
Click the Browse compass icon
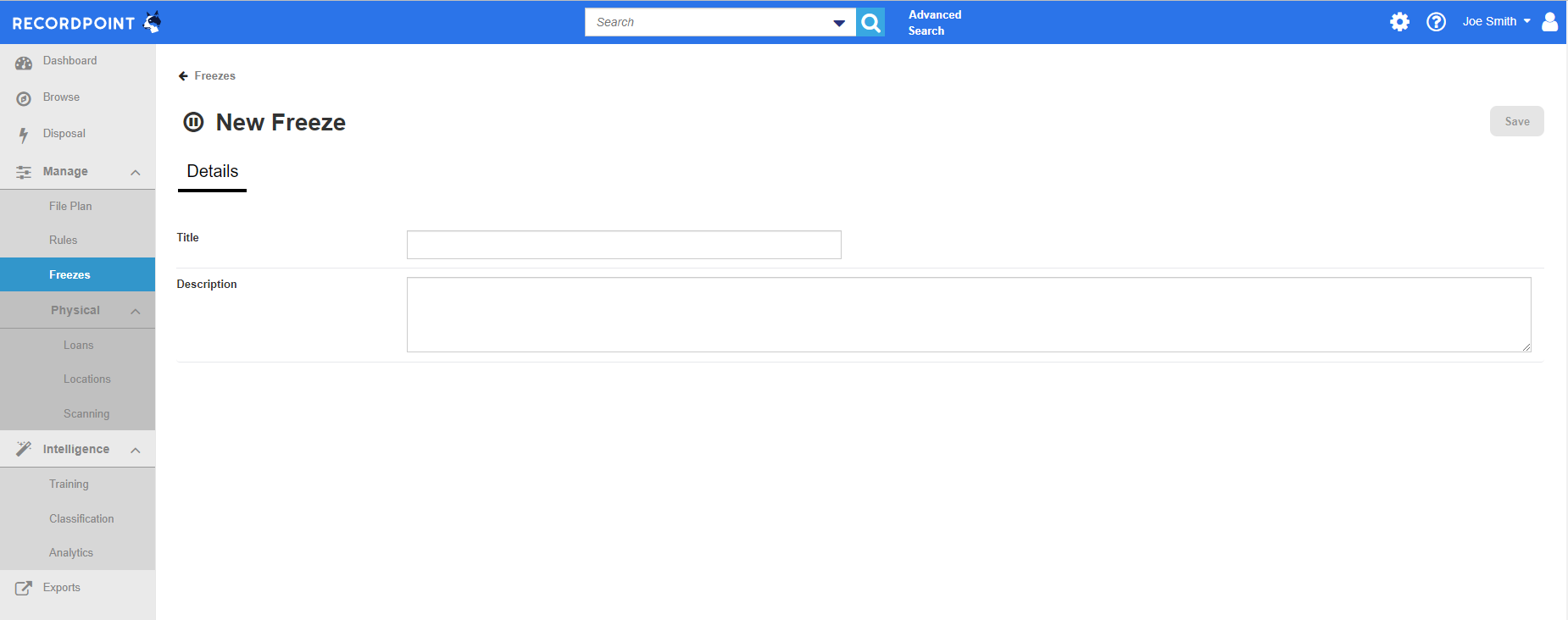(24, 98)
